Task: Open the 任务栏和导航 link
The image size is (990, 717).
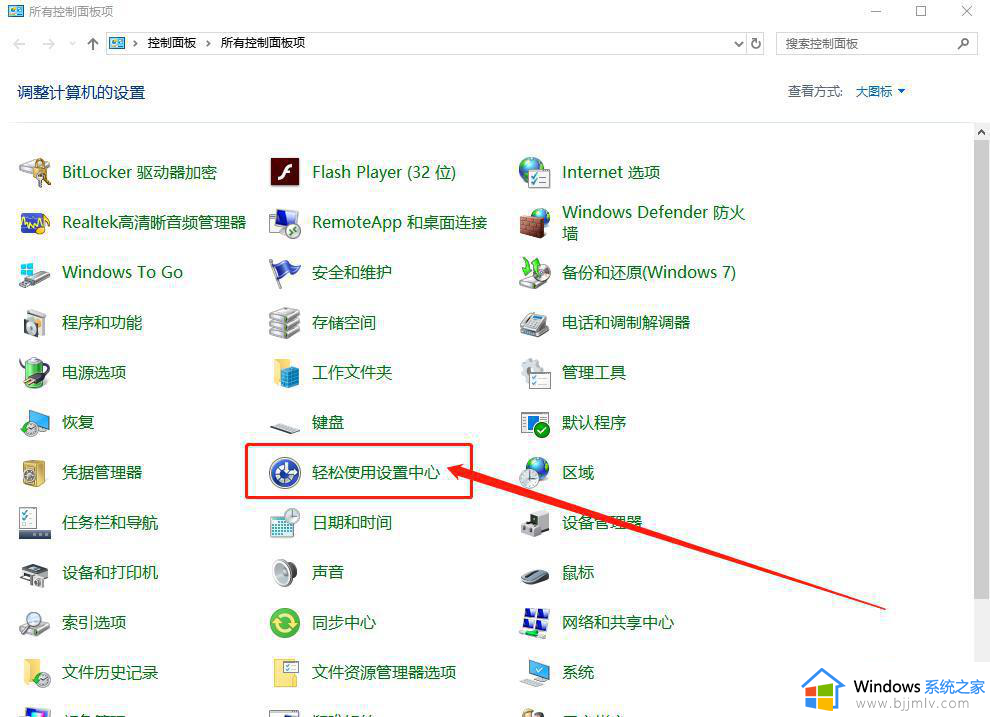Action: click(x=110, y=523)
